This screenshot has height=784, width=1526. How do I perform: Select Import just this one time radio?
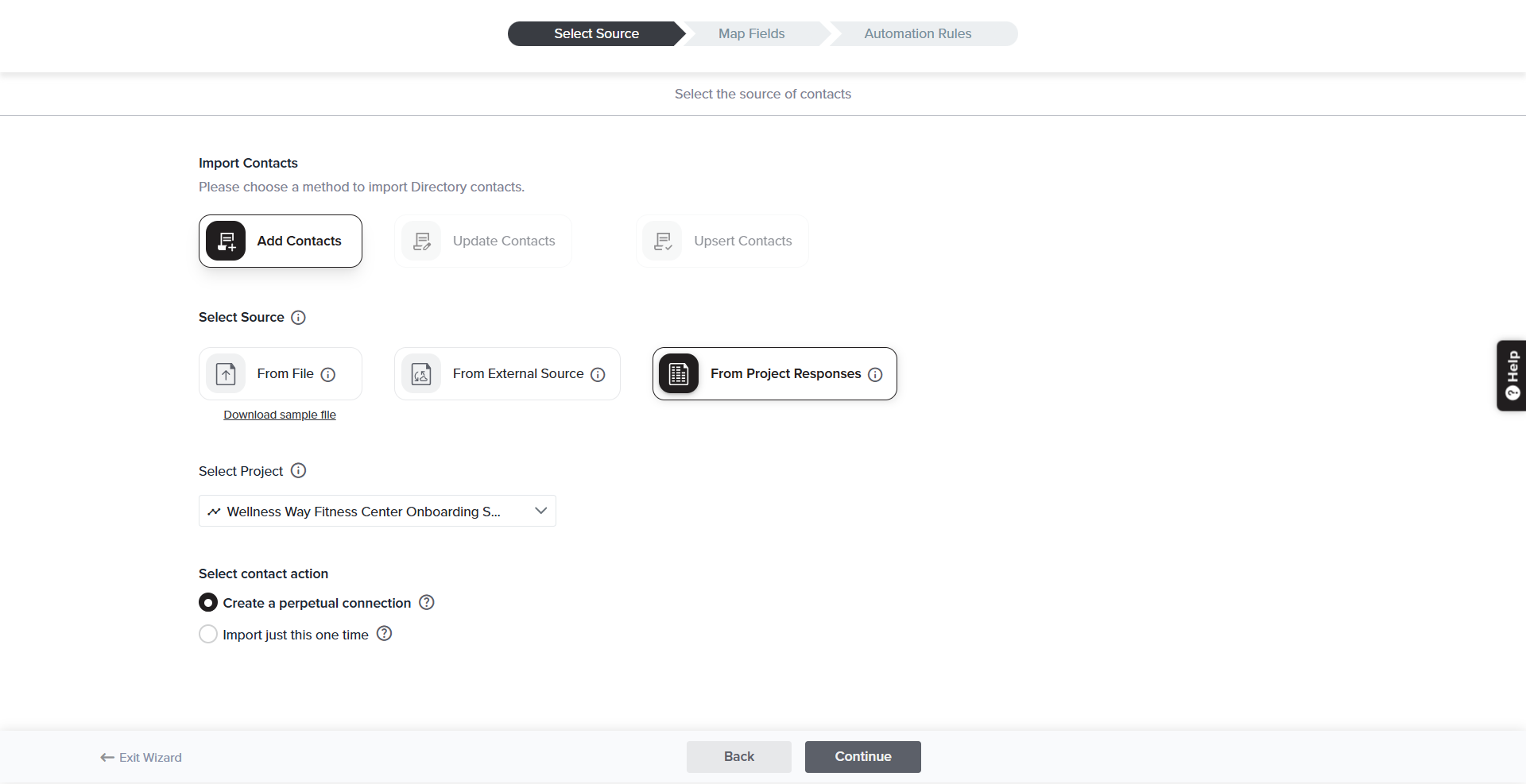point(208,634)
